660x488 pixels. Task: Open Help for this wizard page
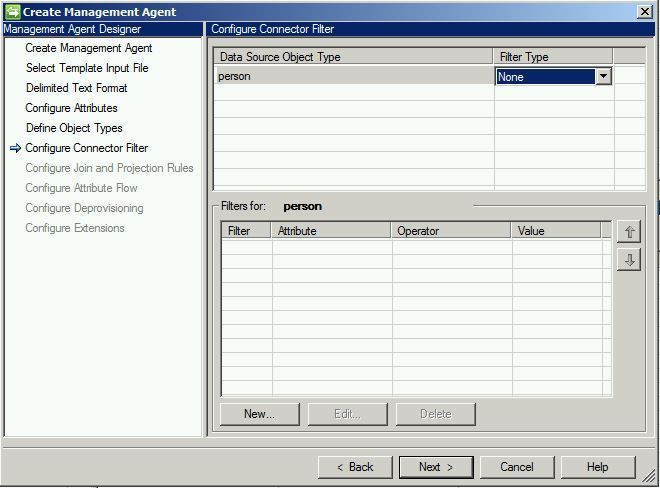click(x=598, y=467)
